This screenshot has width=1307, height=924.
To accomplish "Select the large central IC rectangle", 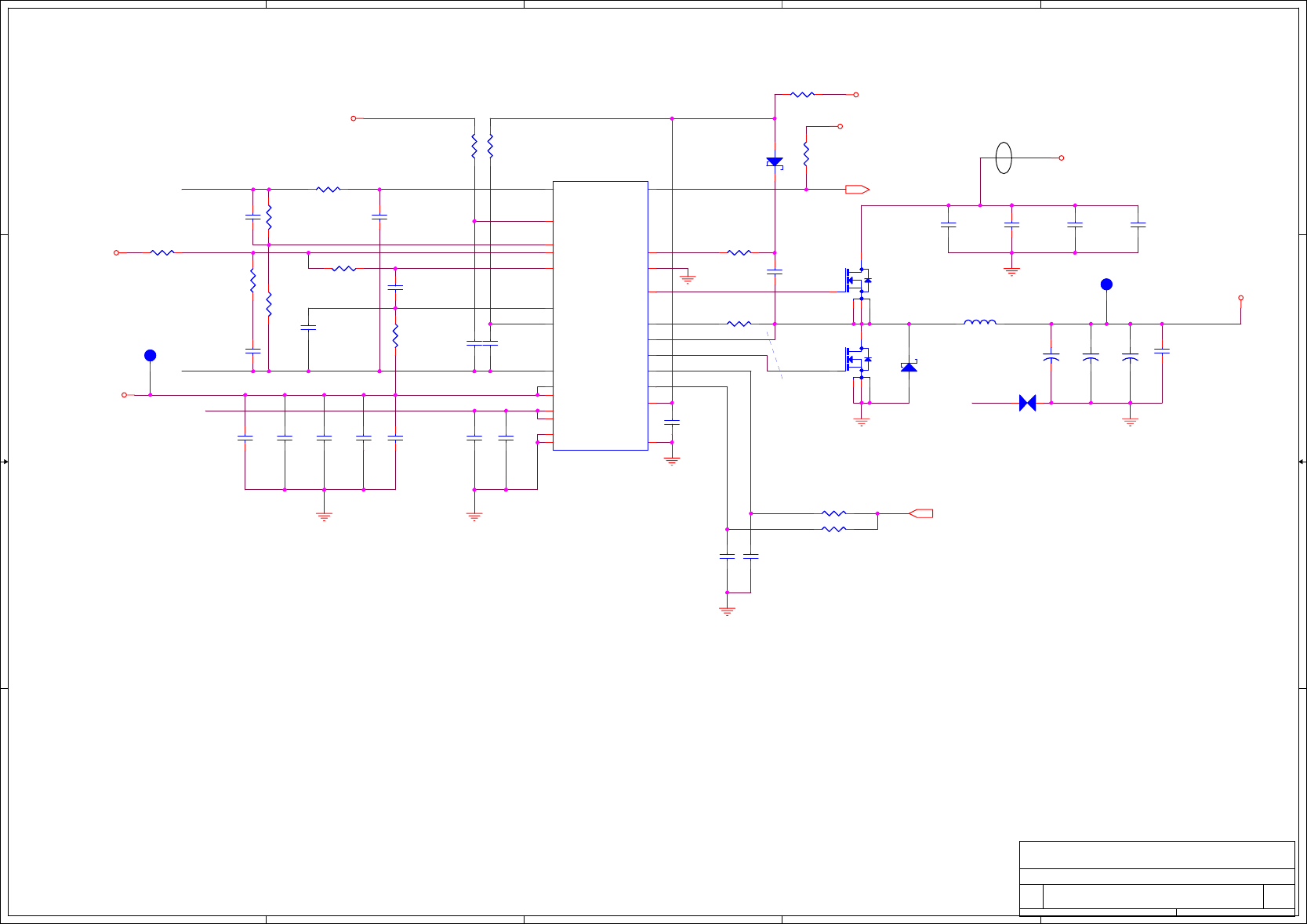I will click(601, 316).
